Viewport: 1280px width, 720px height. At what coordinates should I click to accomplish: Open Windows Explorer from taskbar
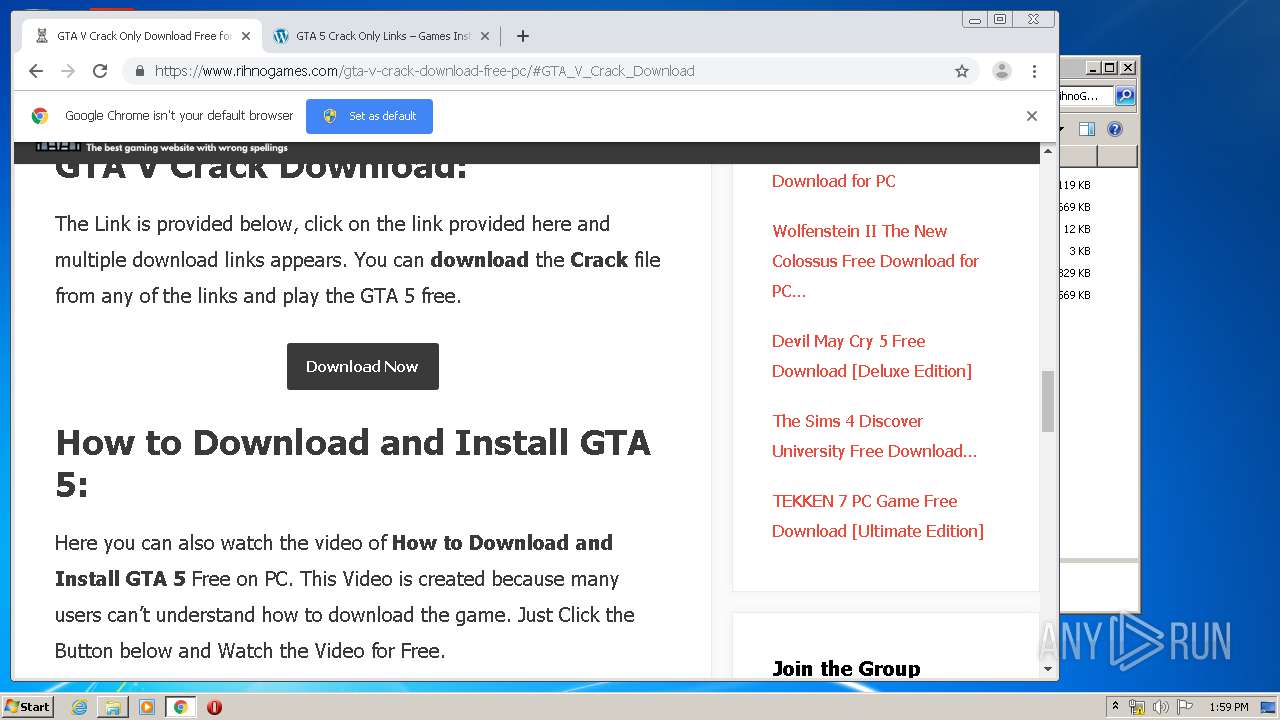pos(113,707)
